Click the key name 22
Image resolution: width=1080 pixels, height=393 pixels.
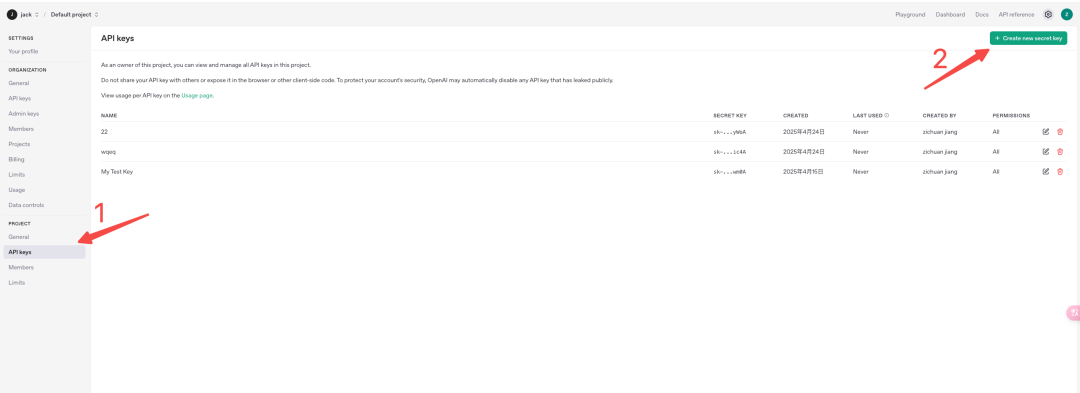[x=104, y=131]
